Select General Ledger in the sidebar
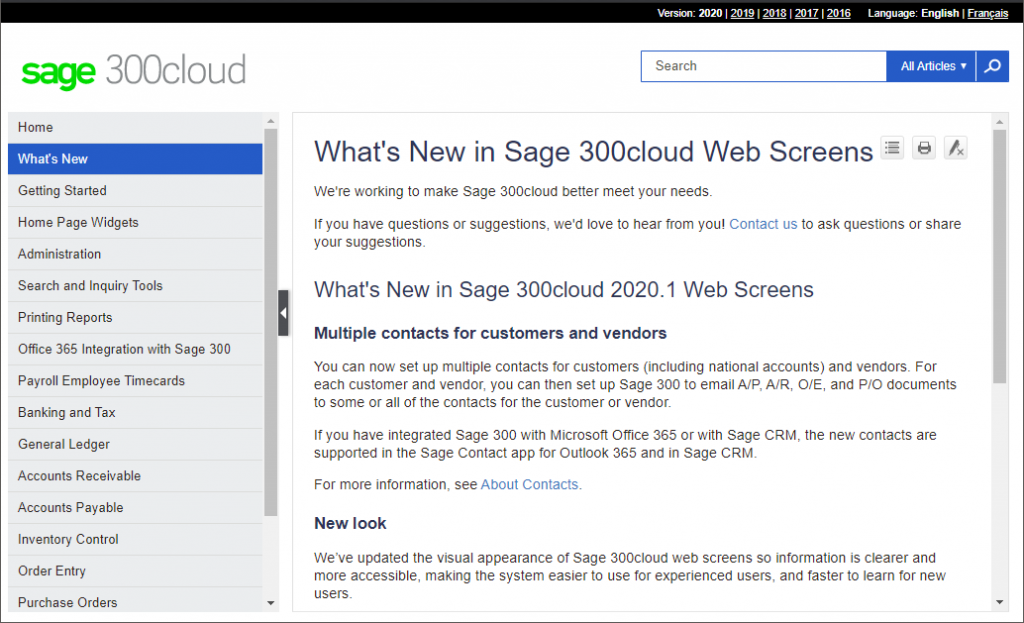Screen dimensions: 1024x623 point(135,444)
